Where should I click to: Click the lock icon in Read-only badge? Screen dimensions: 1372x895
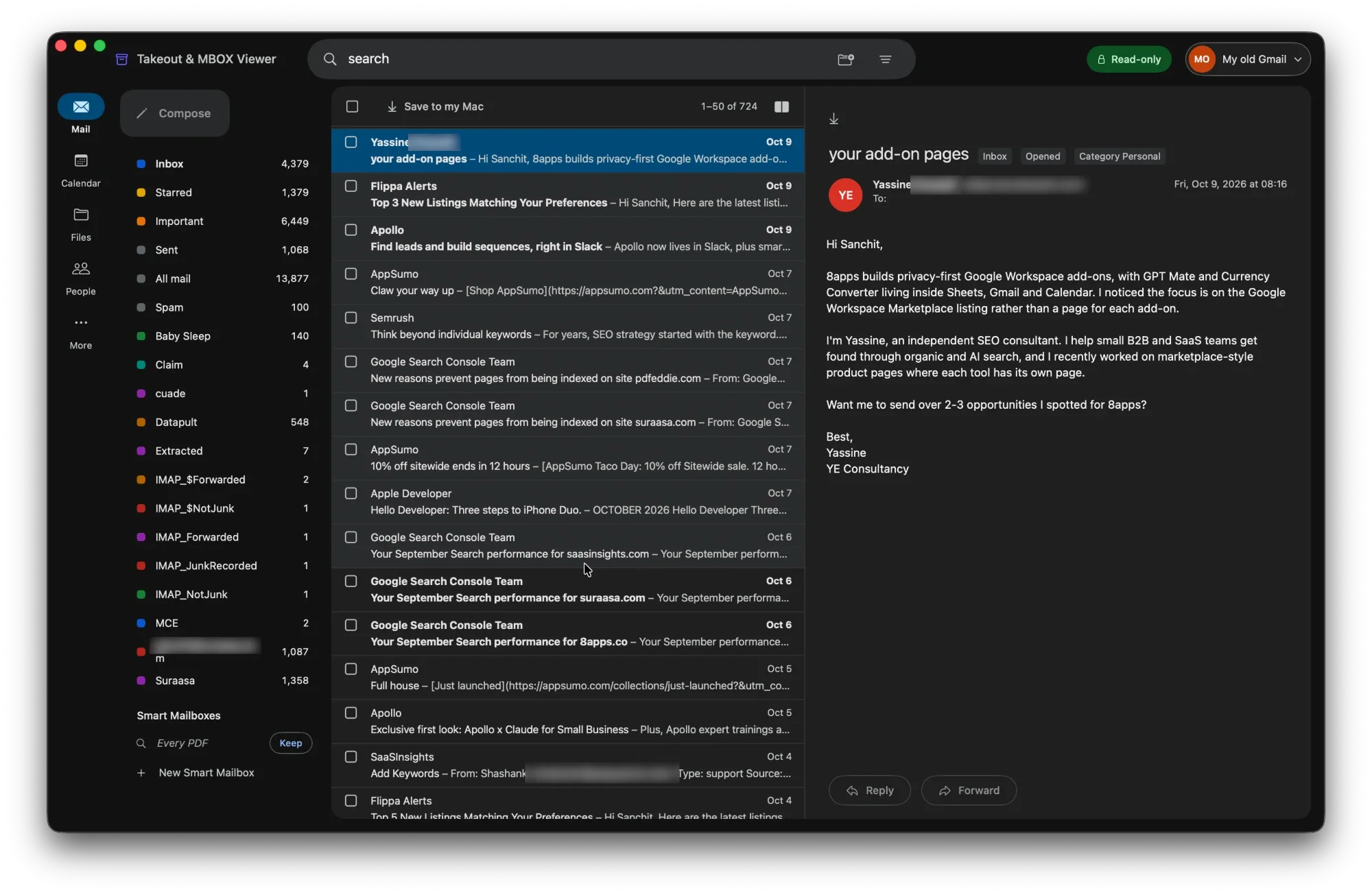[1101, 60]
